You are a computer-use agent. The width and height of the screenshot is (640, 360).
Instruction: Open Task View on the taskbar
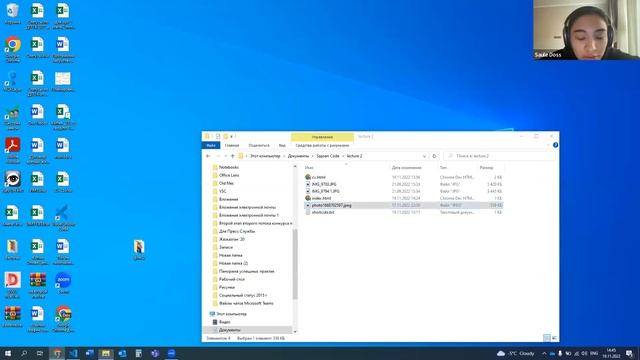pos(40,353)
